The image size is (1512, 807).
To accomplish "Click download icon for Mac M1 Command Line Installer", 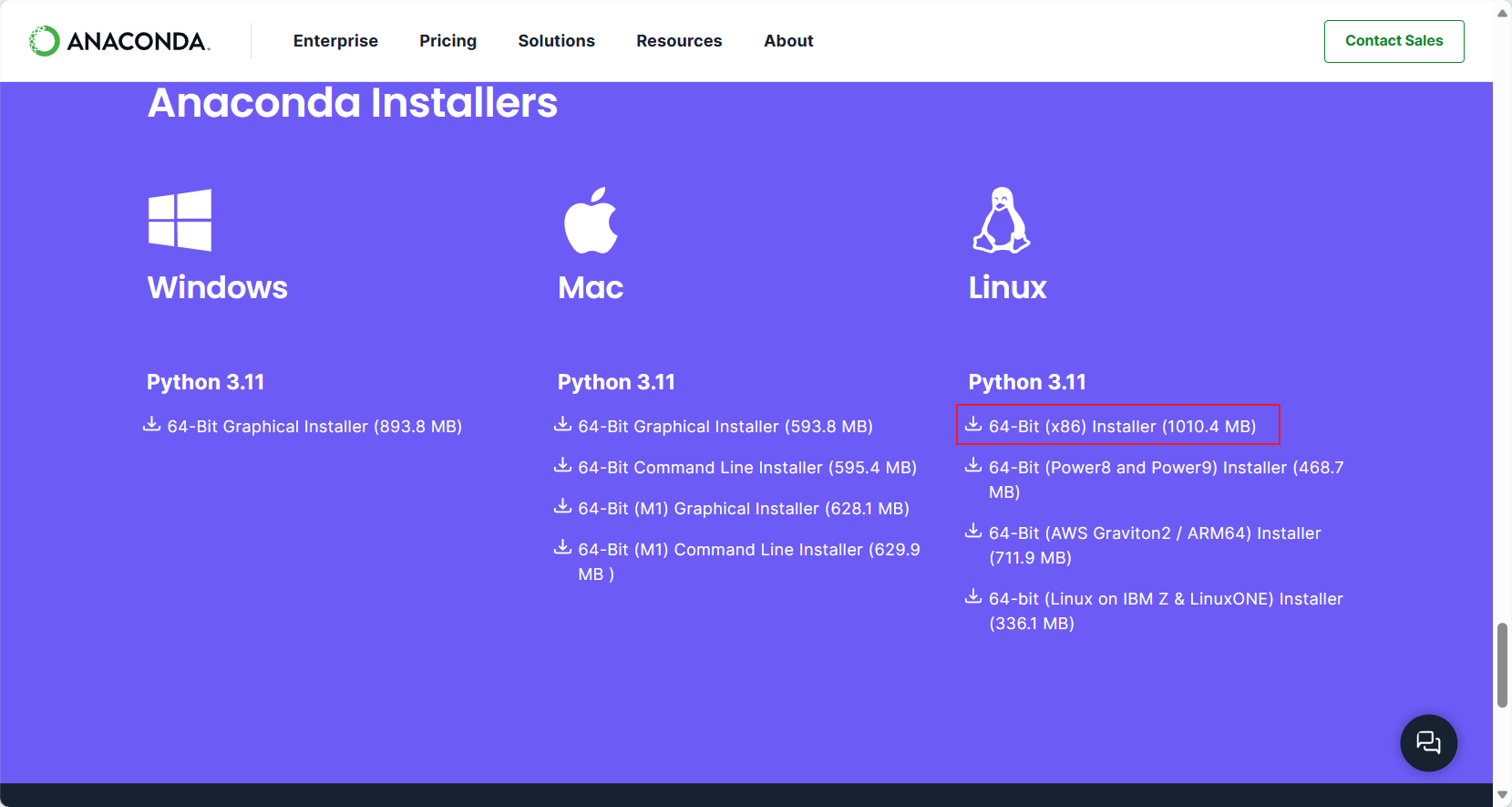I will 563,547.
